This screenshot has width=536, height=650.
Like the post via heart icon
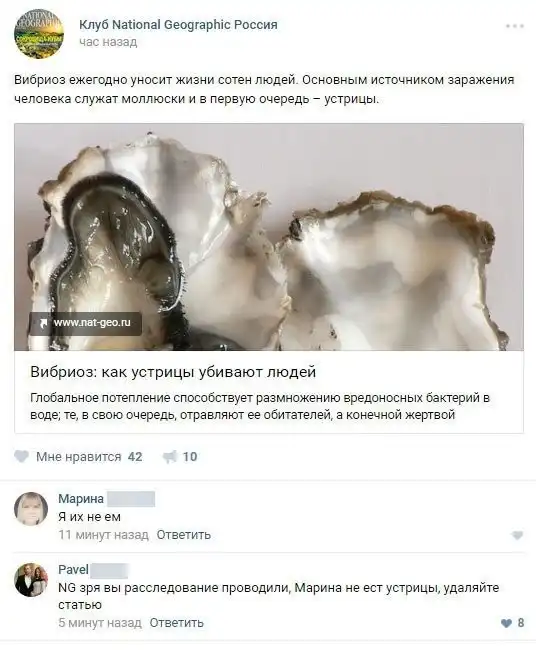pos(22,457)
